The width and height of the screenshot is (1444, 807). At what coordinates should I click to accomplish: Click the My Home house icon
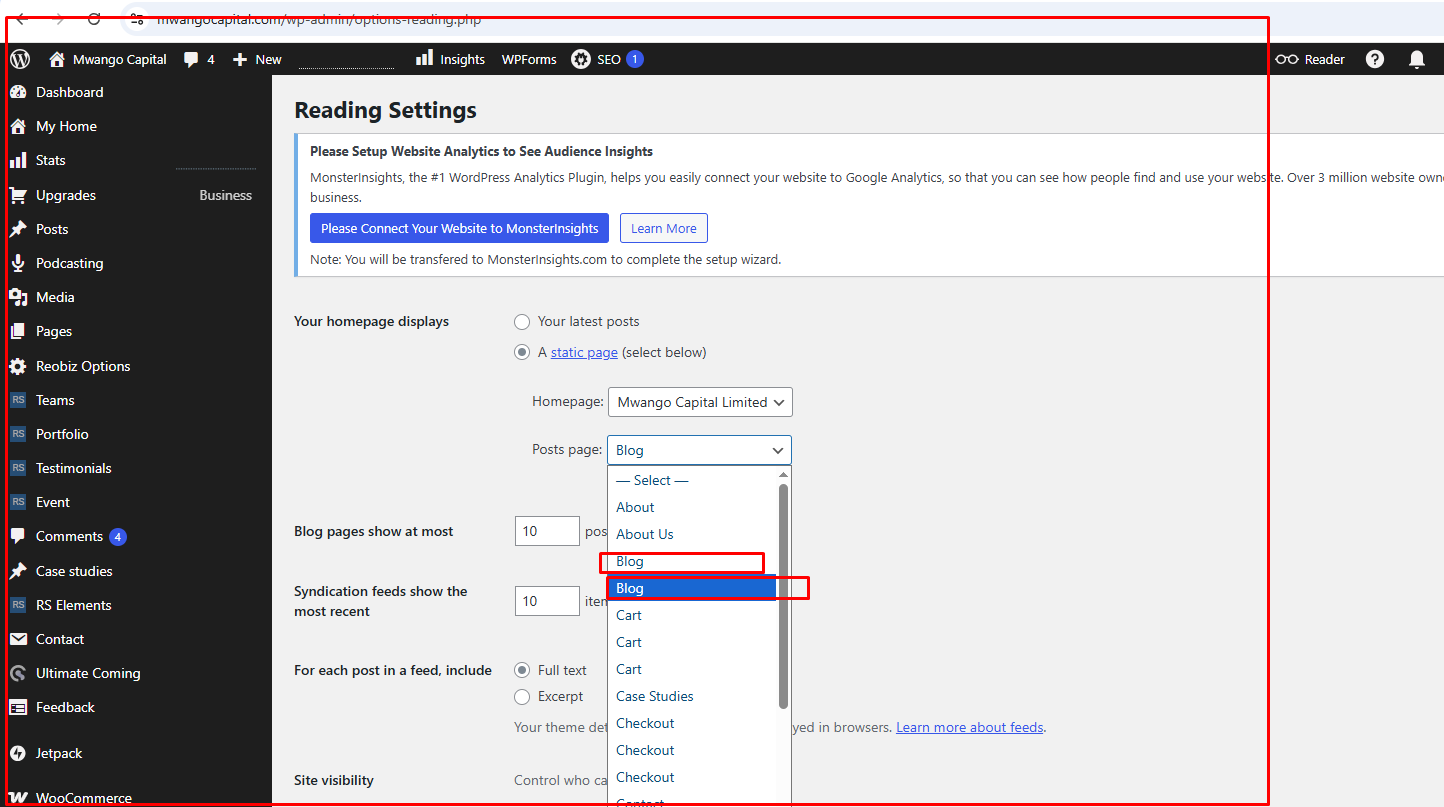18,126
